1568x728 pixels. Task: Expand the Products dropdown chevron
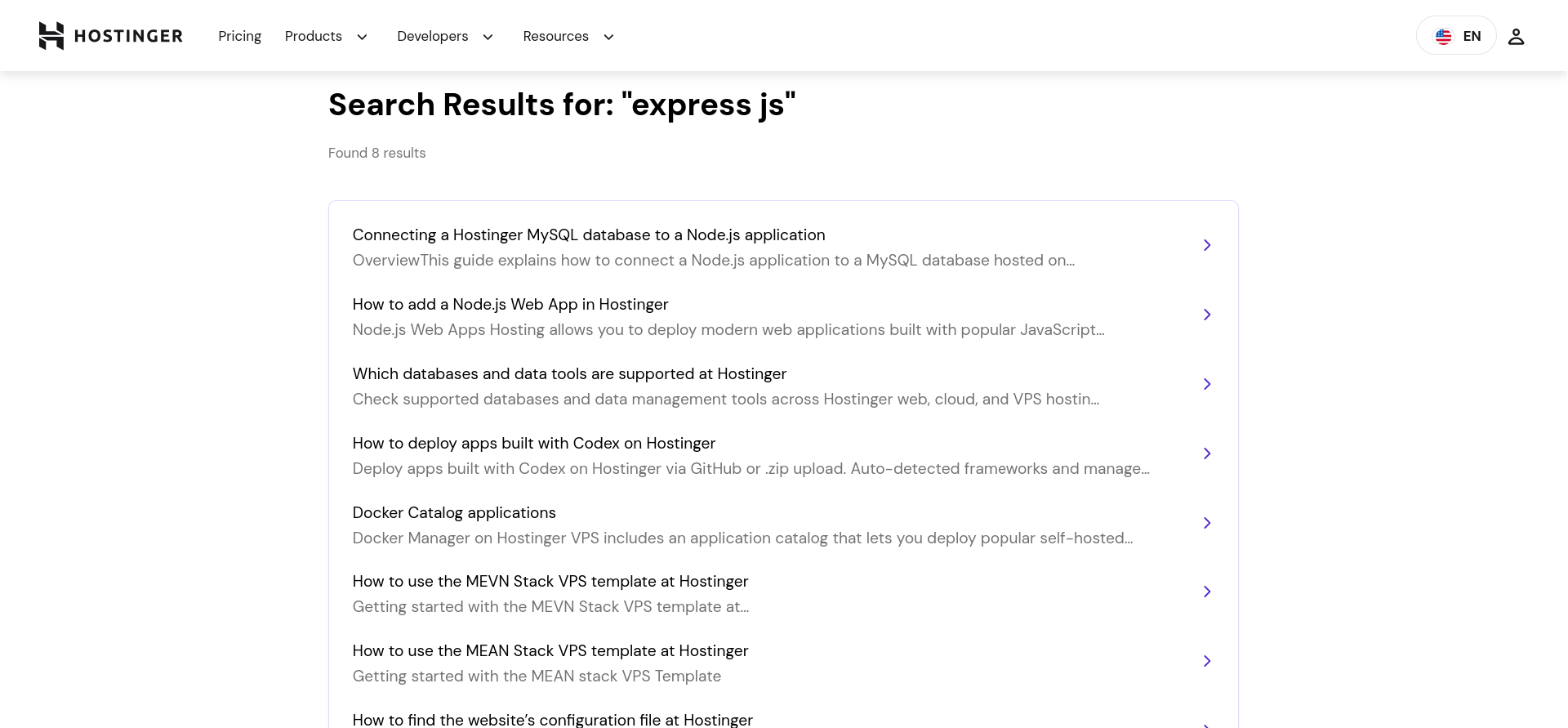pos(362,37)
